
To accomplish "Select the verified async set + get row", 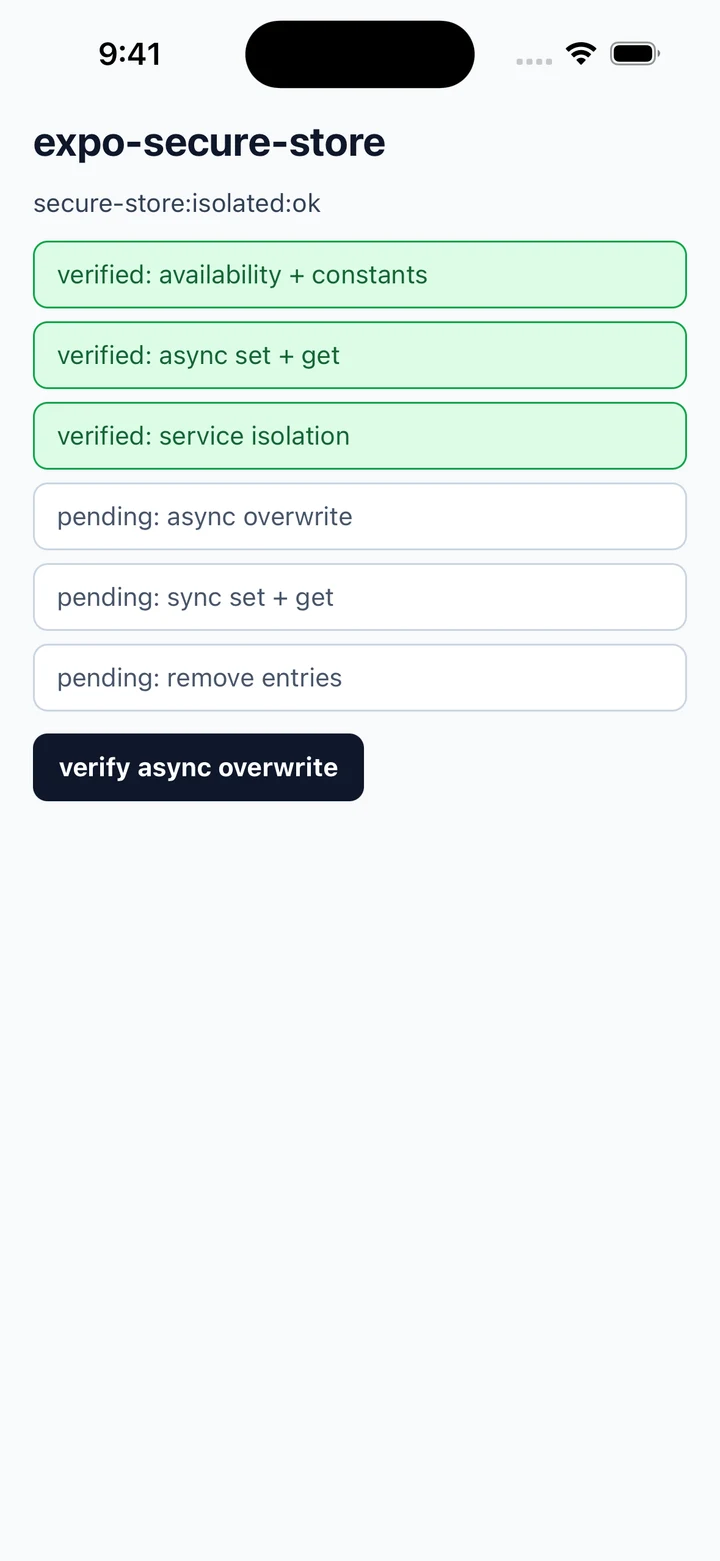I will (x=360, y=355).
